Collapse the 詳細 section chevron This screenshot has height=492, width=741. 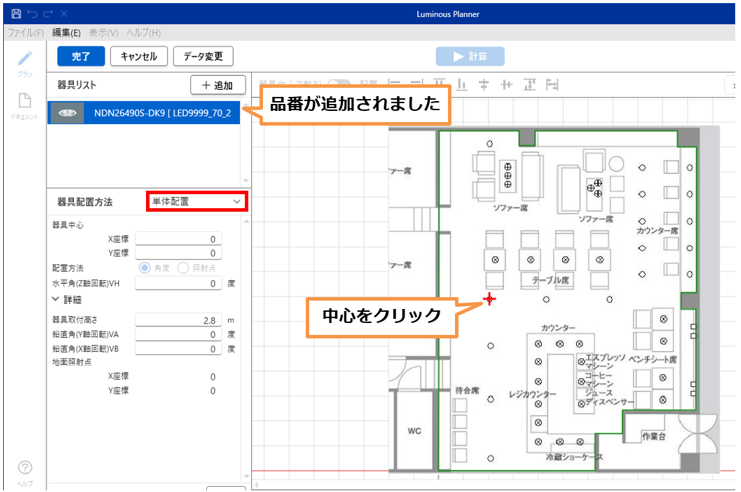(x=56, y=299)
